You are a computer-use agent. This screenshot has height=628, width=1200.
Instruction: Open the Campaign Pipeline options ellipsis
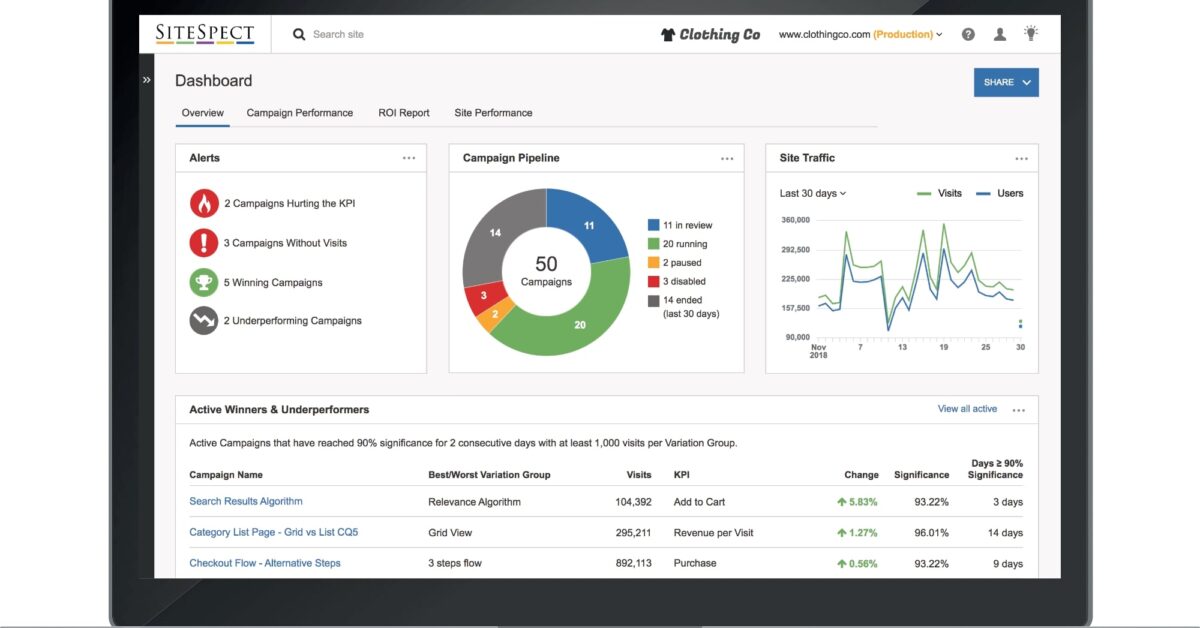[x=727, y=157]
